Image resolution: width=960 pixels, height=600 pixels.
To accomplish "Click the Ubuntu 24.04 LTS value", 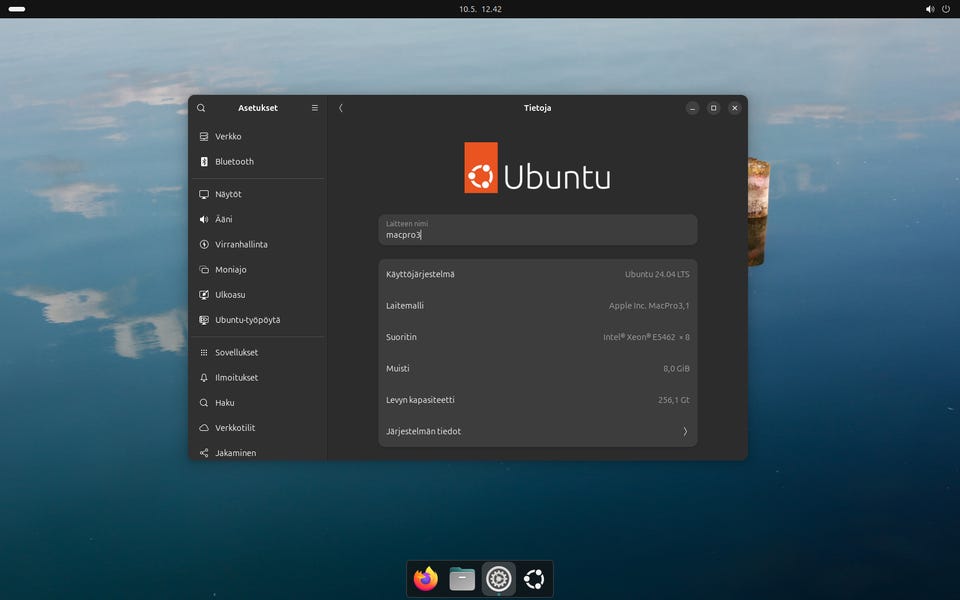I will [x=657, y=274].
